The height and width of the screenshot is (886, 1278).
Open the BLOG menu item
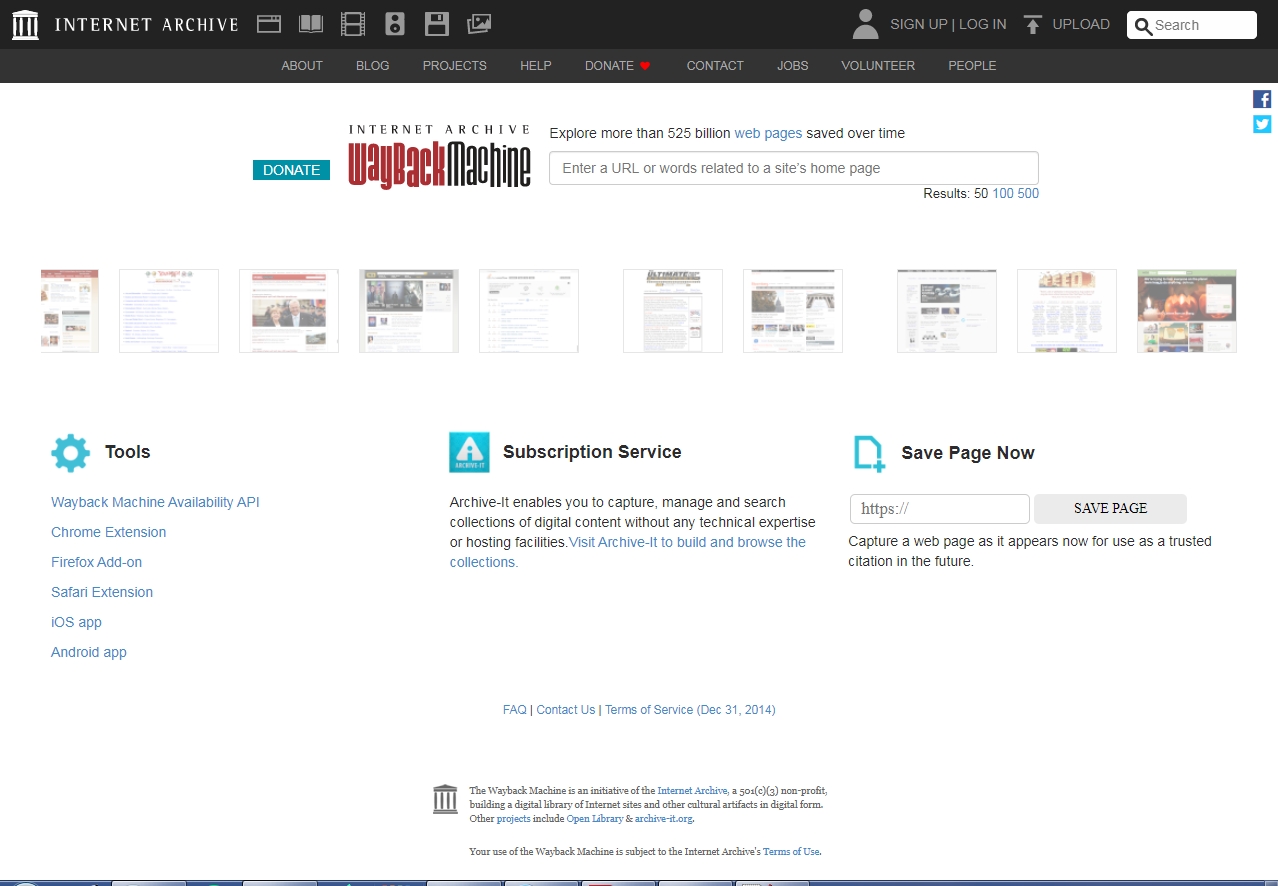[x=373, y=66]
